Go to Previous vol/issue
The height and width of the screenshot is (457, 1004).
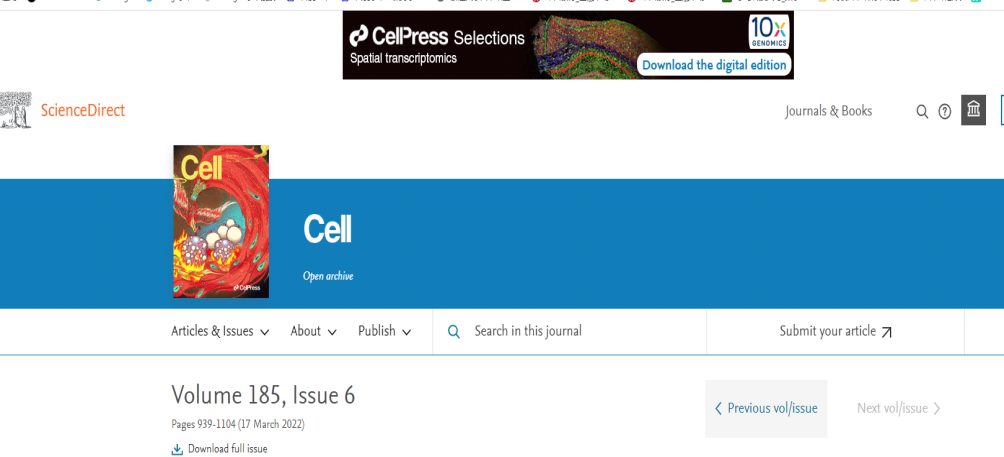click(x=772, y=408)
